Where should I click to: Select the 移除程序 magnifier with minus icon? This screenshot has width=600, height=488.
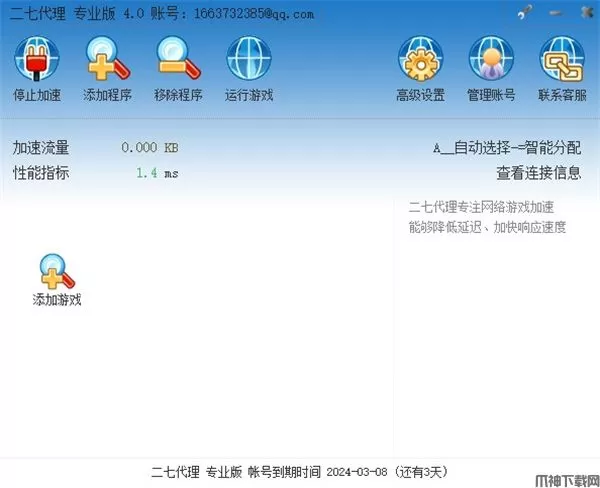tap(178, 59)
